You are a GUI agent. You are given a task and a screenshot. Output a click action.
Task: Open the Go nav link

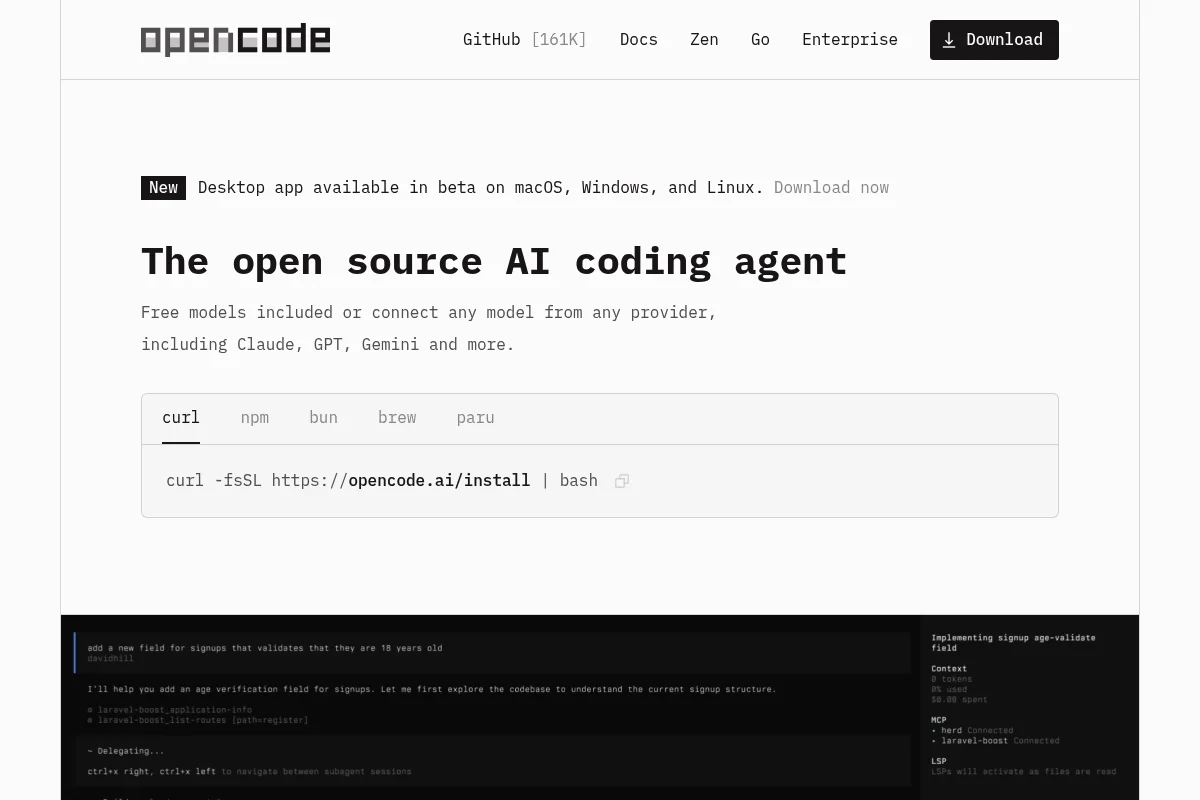tap(760, 40)
